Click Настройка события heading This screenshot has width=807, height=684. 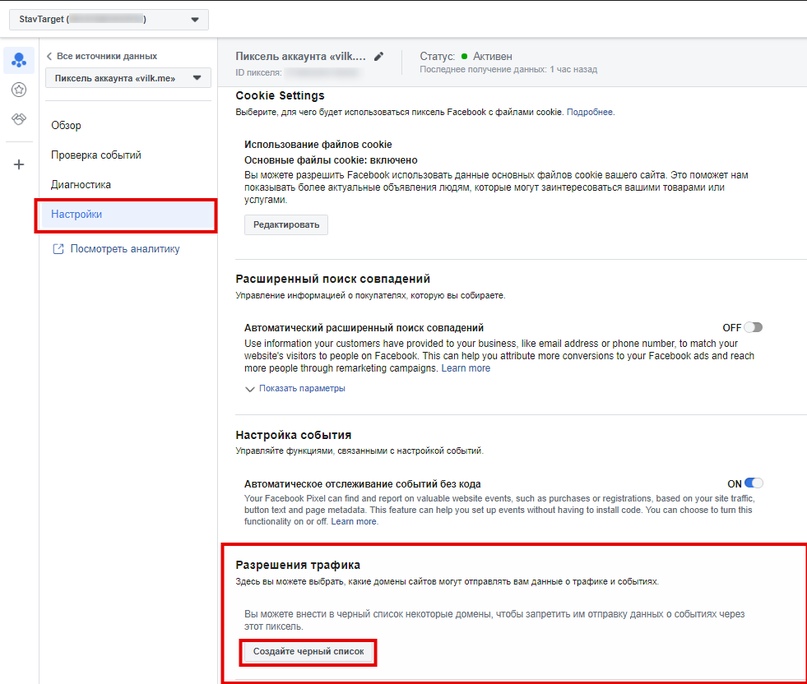point(293,435)
